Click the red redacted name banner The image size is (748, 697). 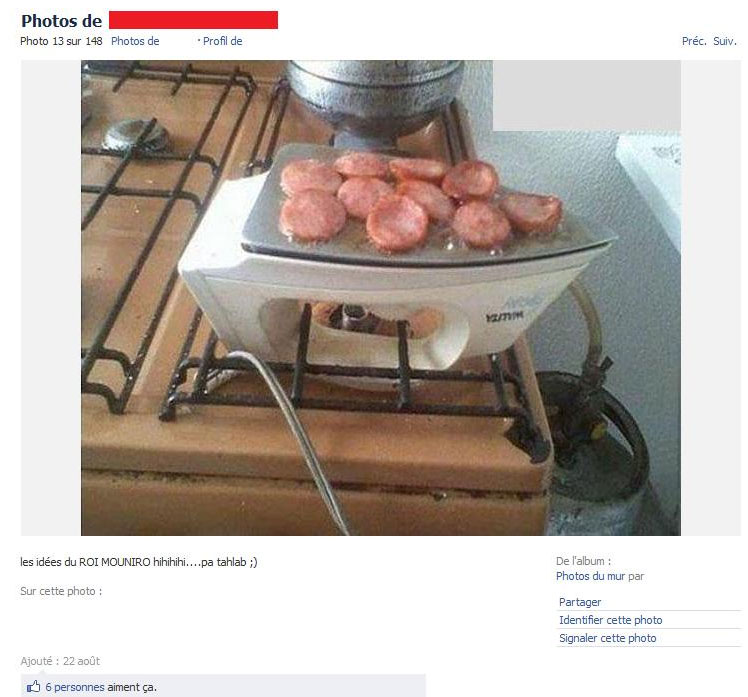(x=193, y=21)
